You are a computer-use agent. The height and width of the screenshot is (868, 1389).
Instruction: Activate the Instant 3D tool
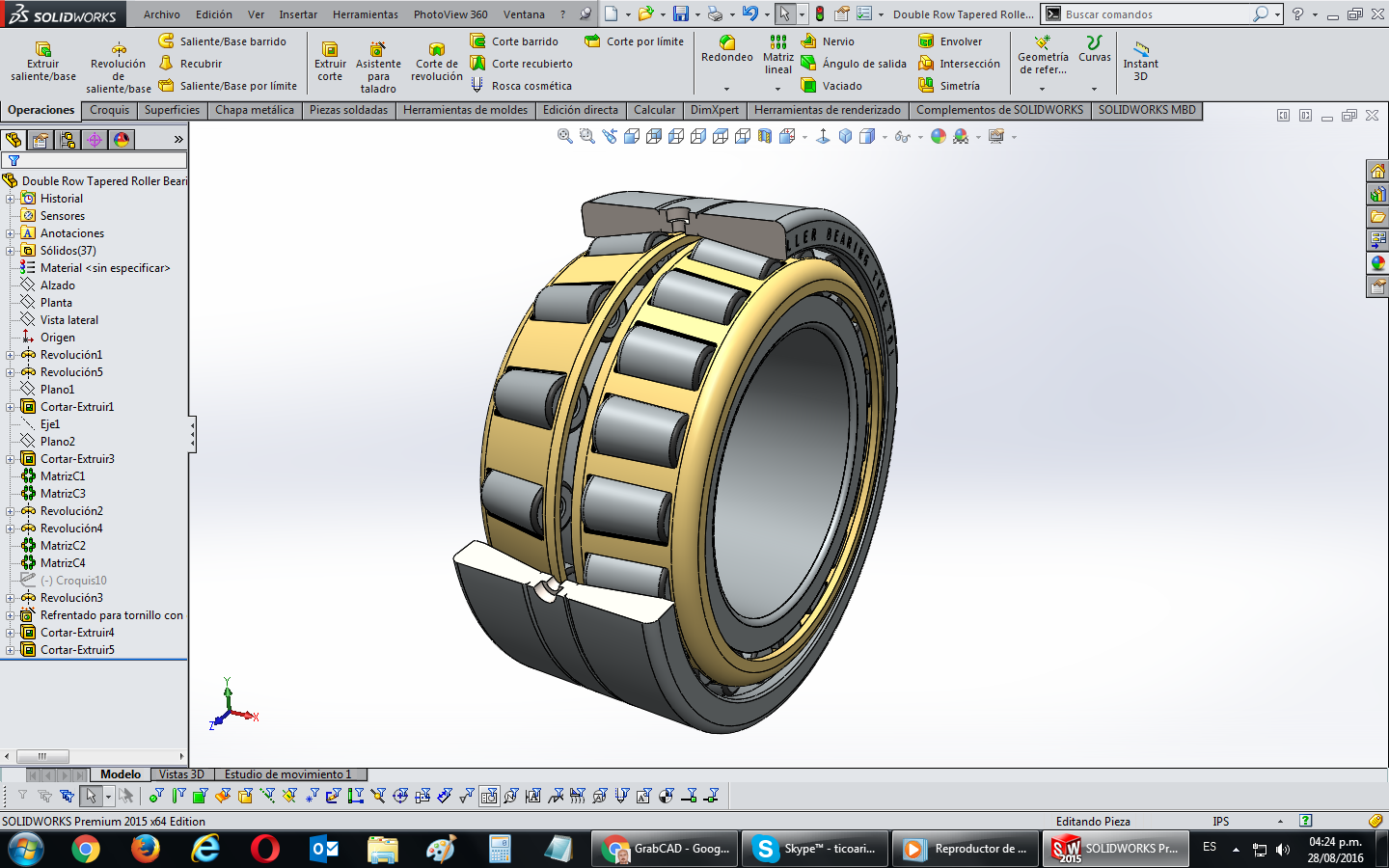pos(1141,62)
